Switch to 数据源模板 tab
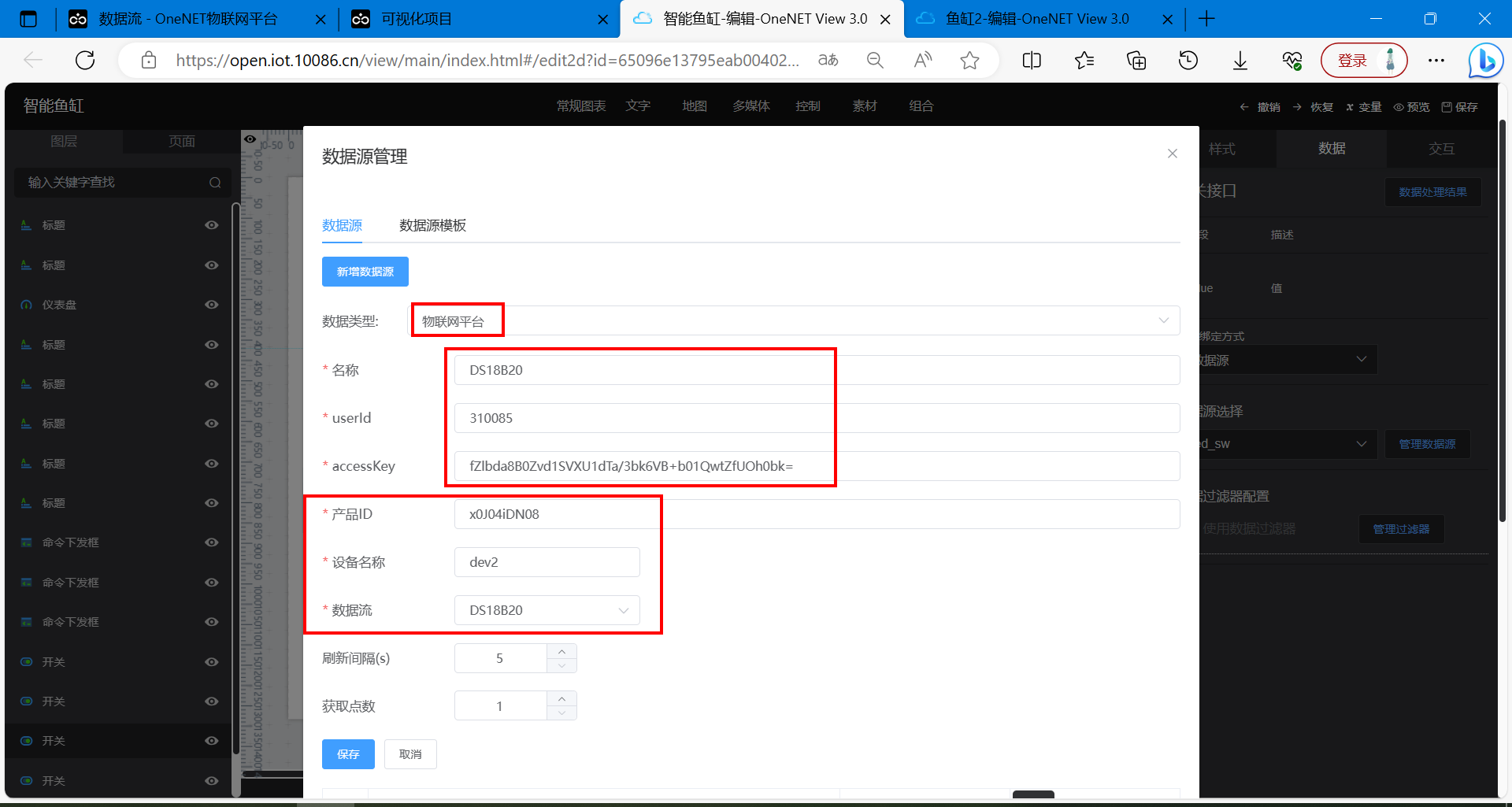1512x807 pixels. [432, 226]
